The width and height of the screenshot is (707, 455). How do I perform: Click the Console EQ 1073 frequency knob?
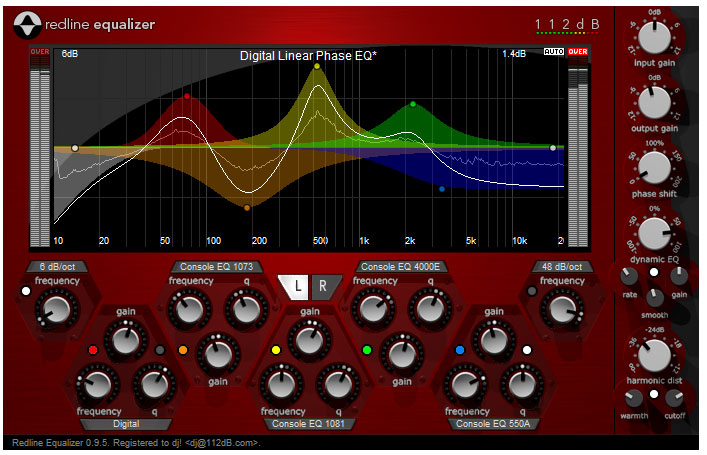click(189, 310)
